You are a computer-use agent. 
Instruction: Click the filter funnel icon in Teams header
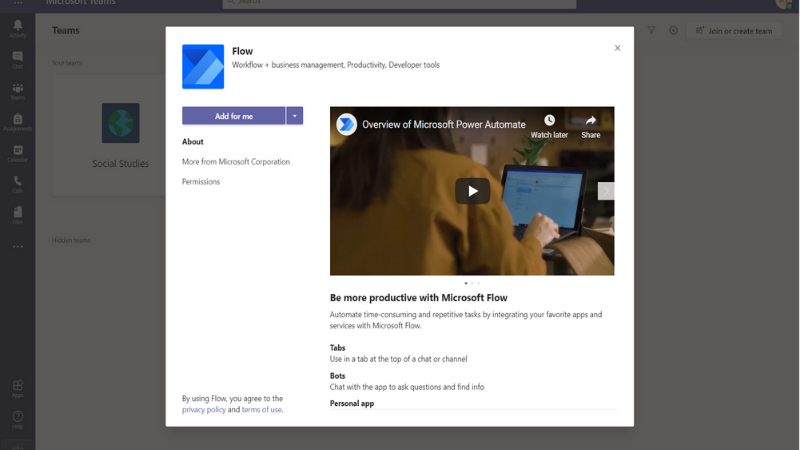pos(651,31)
